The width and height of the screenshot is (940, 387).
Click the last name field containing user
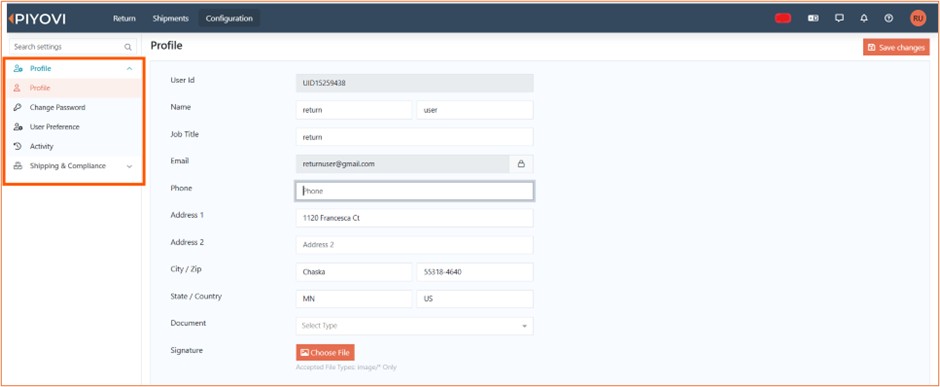pos(475,110)
